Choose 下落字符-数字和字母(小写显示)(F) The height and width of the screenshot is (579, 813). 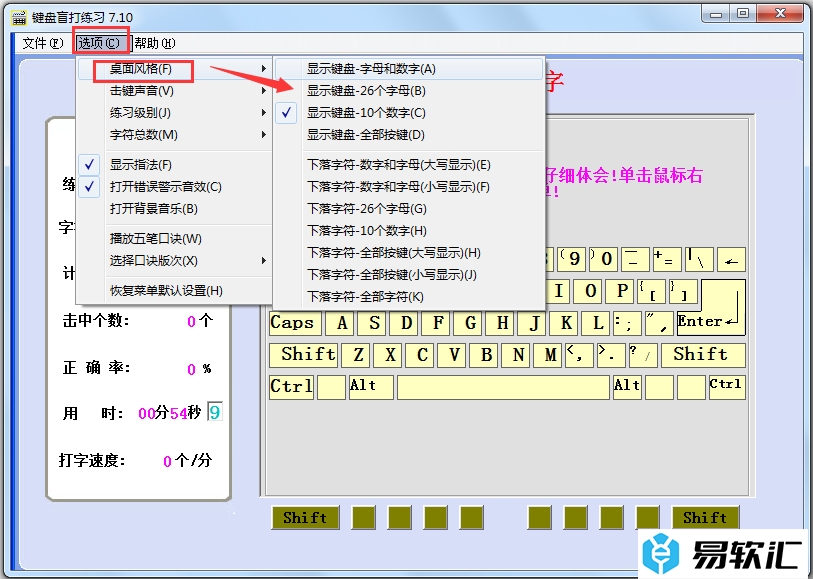coord(409,187)
